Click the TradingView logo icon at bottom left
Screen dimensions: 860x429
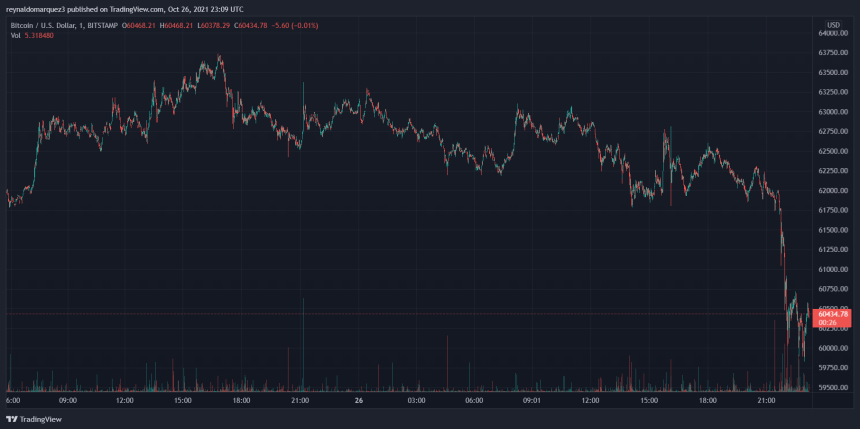[x=12, y=420]
